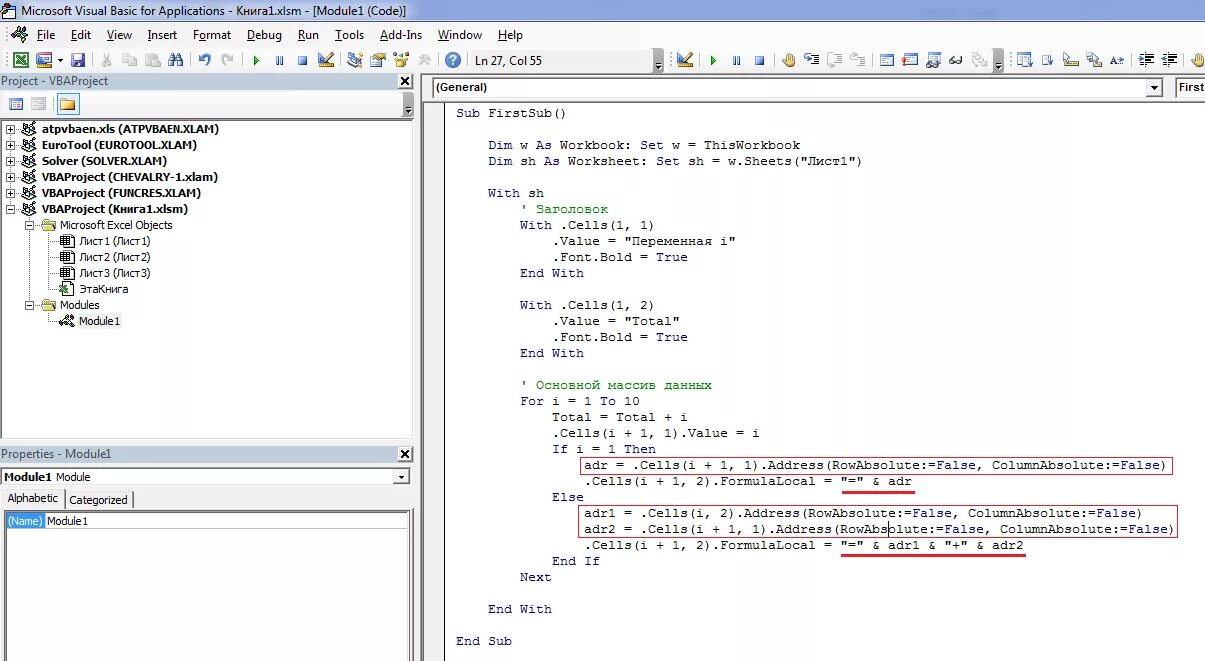Open the Call Stack icon
Screen dimensions: 1205x661
point(978,60)
